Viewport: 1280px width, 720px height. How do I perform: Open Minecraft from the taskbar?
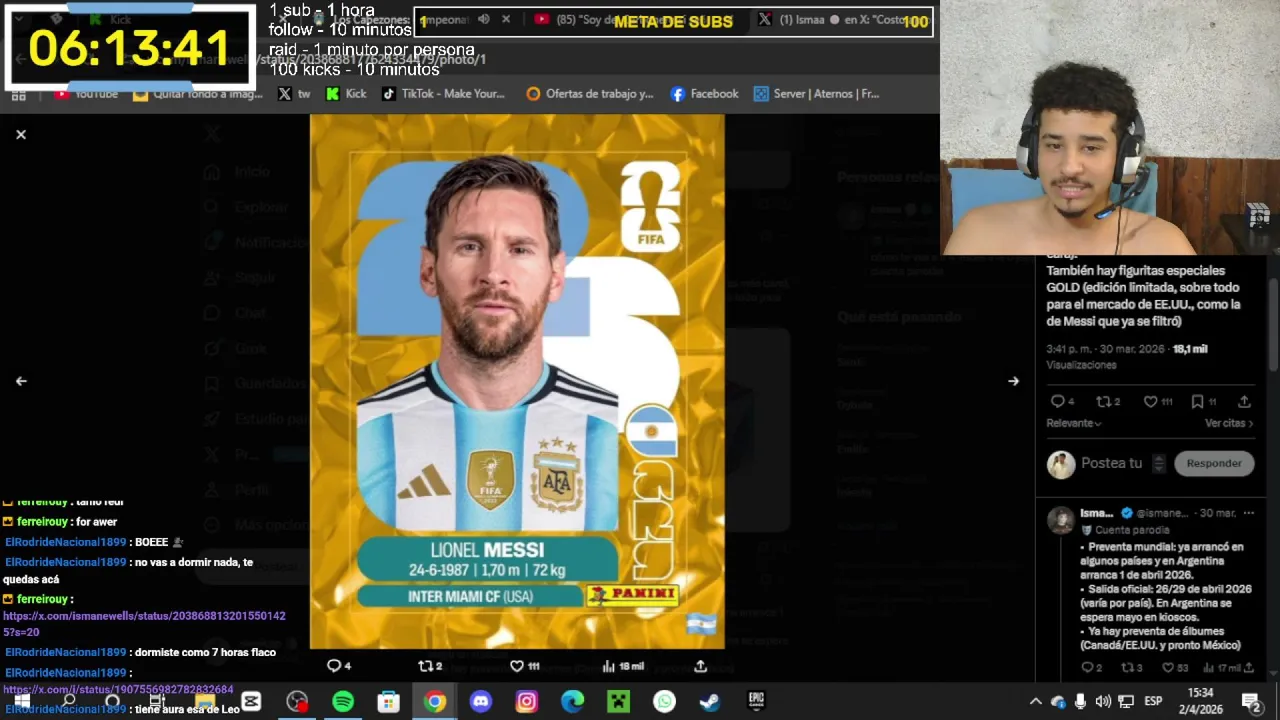click(x=619, y=702)
